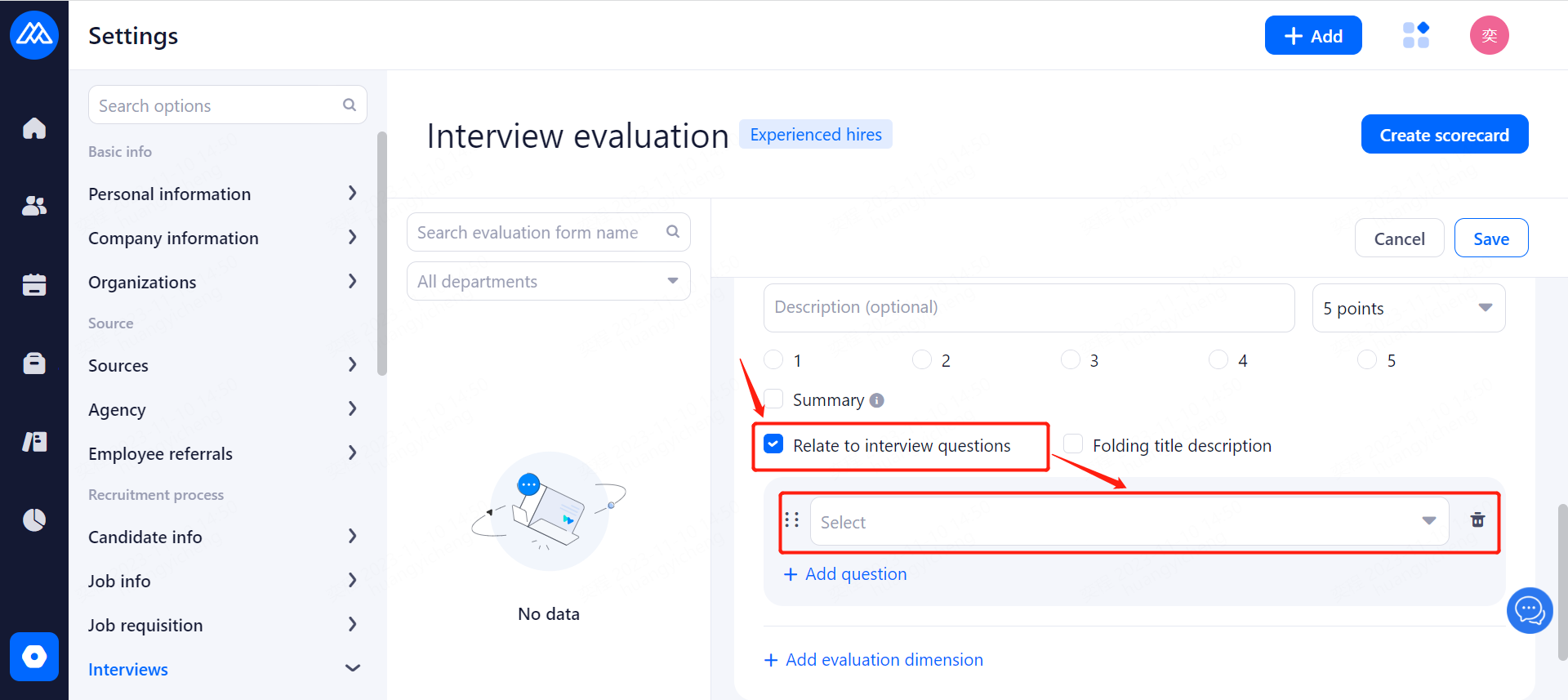The width and height of the screenshot is (1568, 700).
Task: Click the Description (optional) input field
Action: coord(1028,308)
